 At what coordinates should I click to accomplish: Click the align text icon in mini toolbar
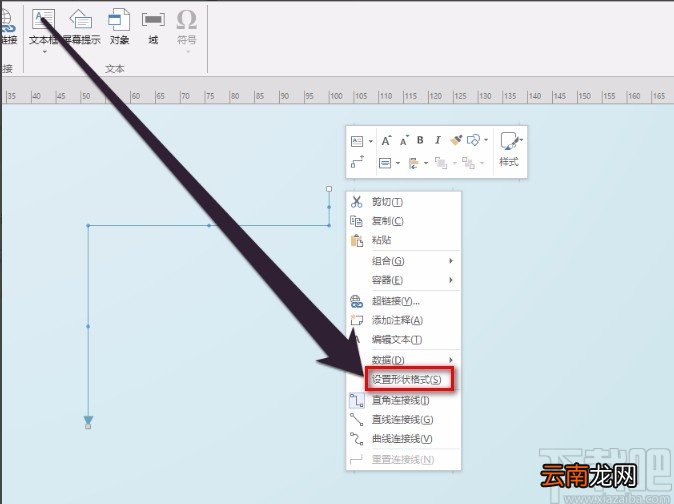pos(385,163)
